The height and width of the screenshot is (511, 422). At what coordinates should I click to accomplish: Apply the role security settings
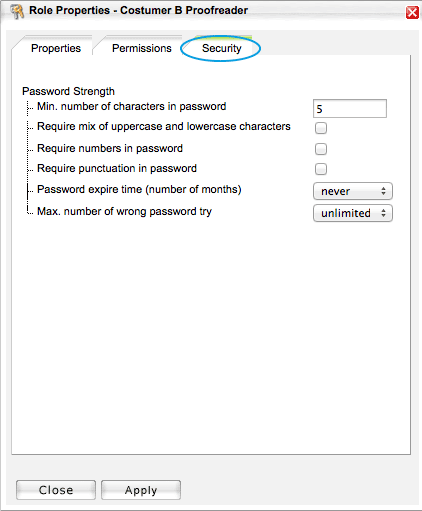click(x=141, y=490)
